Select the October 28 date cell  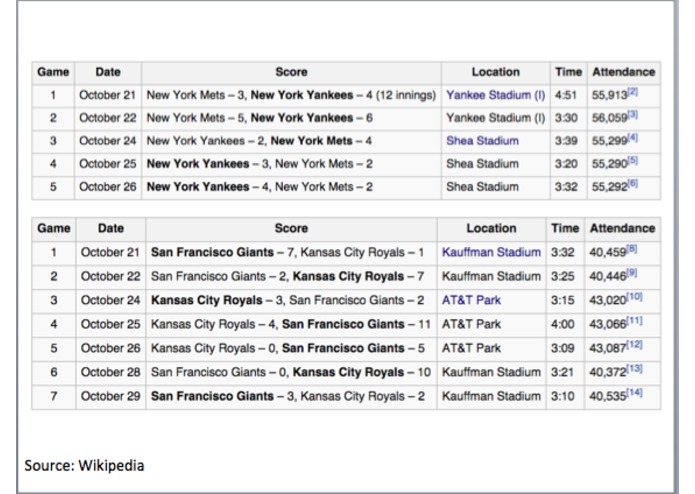[x=110, y=372]
